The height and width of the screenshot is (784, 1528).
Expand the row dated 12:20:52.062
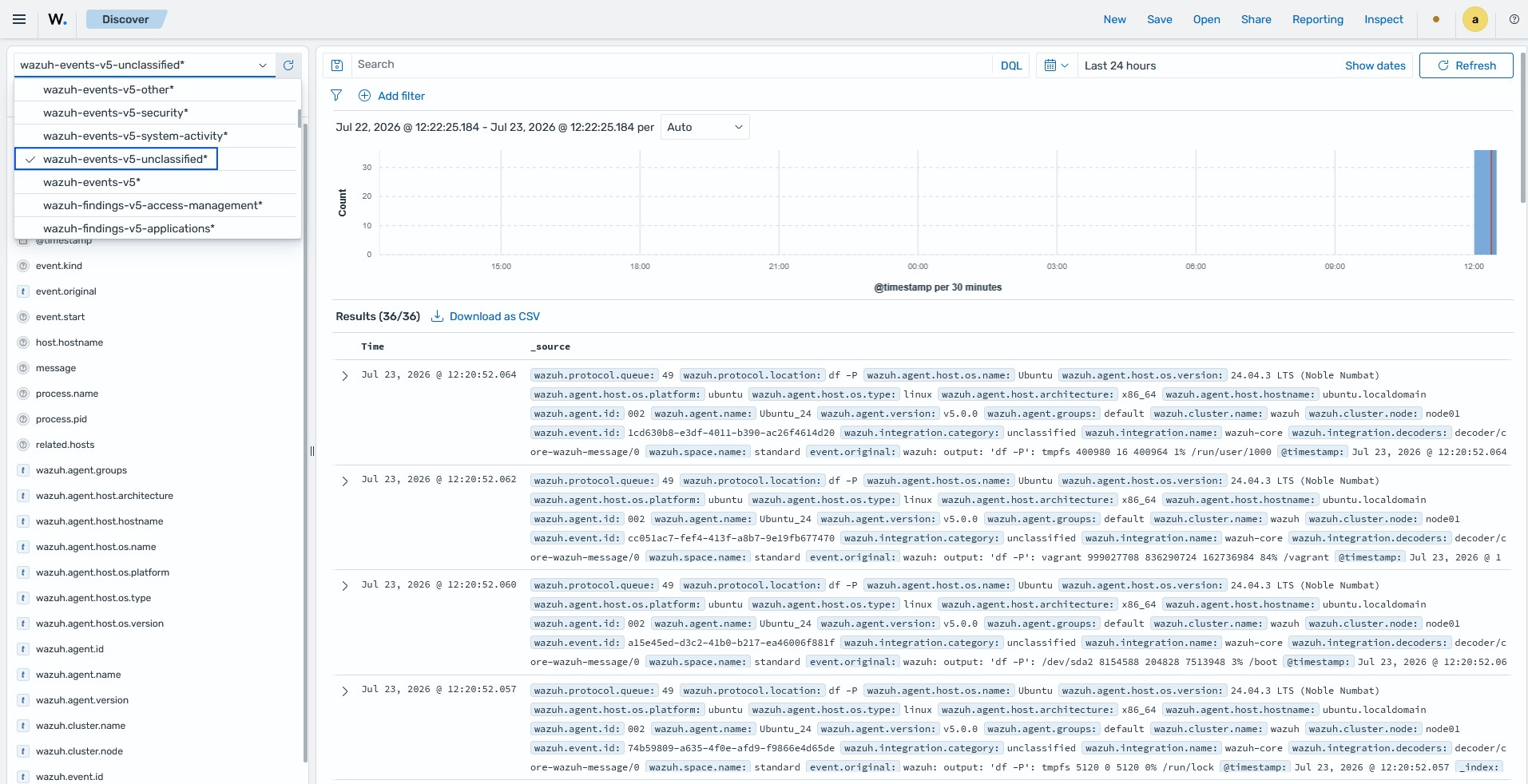345,481
